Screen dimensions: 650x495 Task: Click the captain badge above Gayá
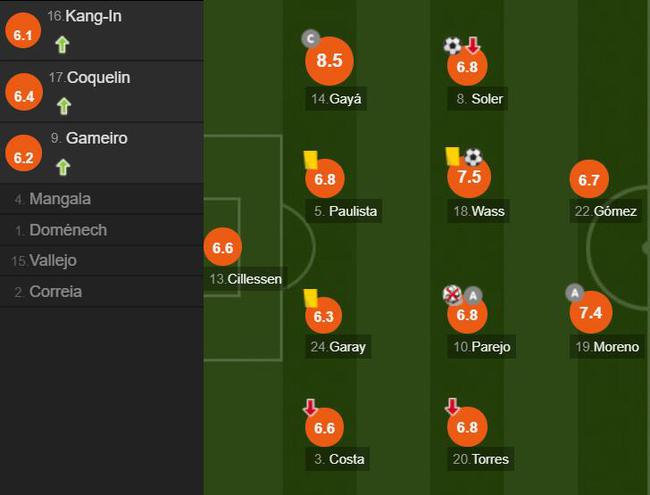coord(310,39)
